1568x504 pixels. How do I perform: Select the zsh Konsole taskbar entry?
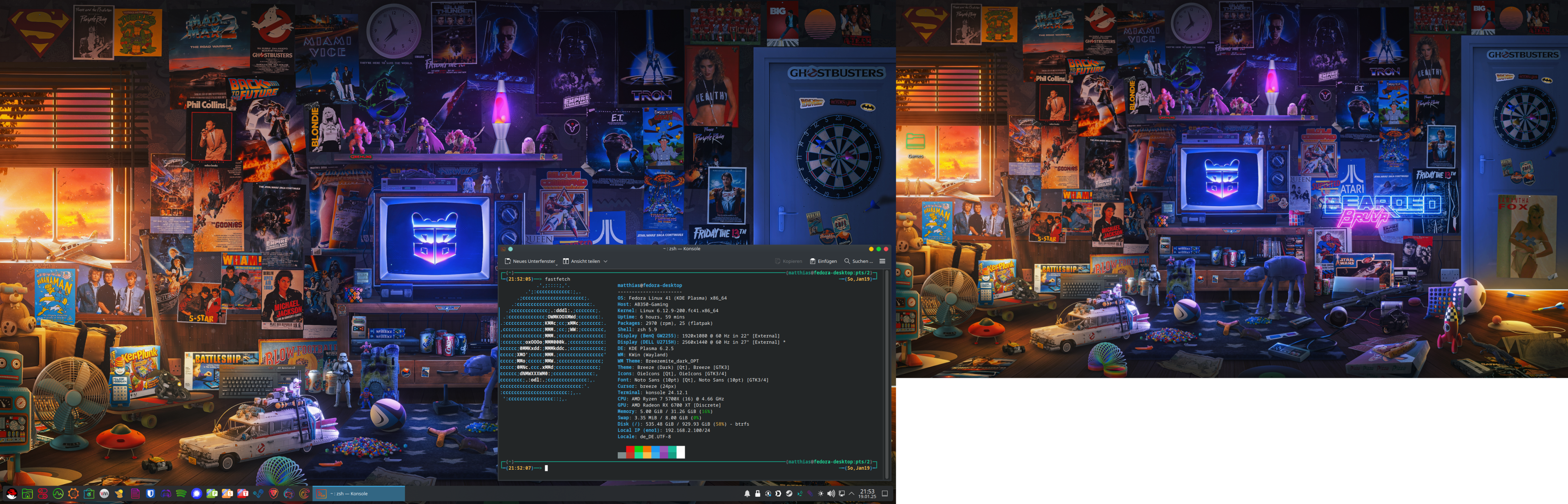[x=359, y=494]
